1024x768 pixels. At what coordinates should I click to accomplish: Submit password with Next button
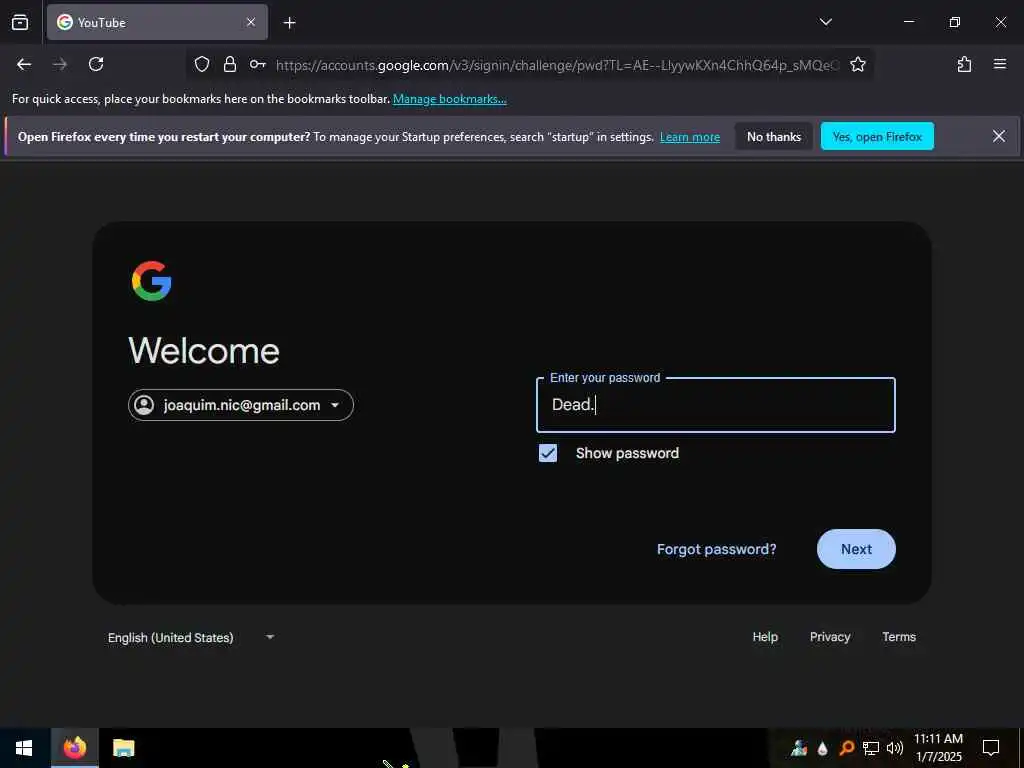(856, 549)
